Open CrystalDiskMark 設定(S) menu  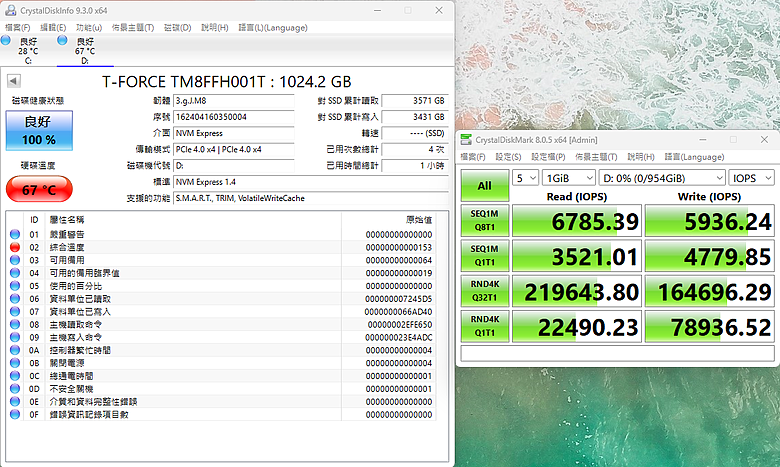click(508, 157)
